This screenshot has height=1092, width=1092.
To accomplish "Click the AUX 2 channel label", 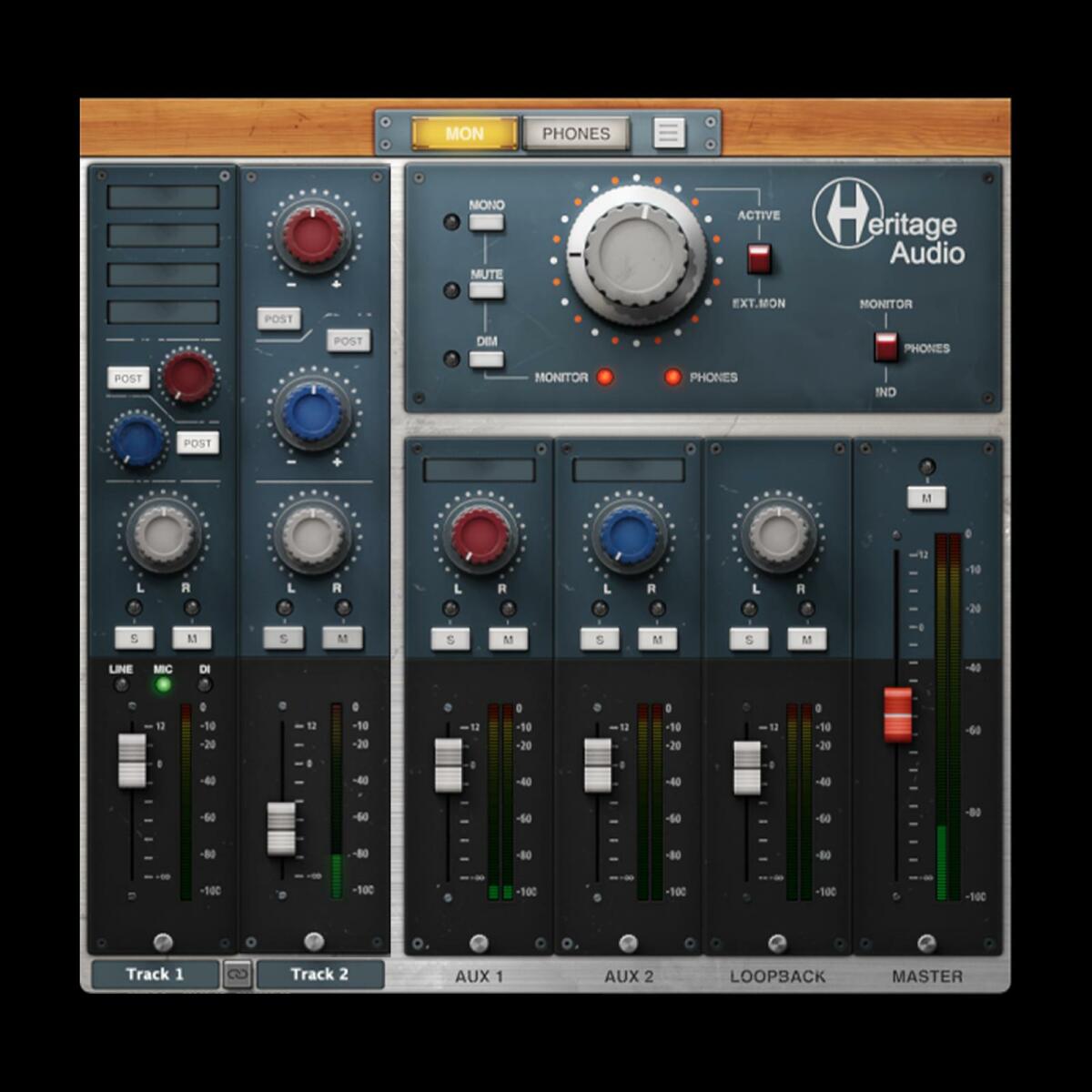I will pyautogui.click(x=629, y=976).
